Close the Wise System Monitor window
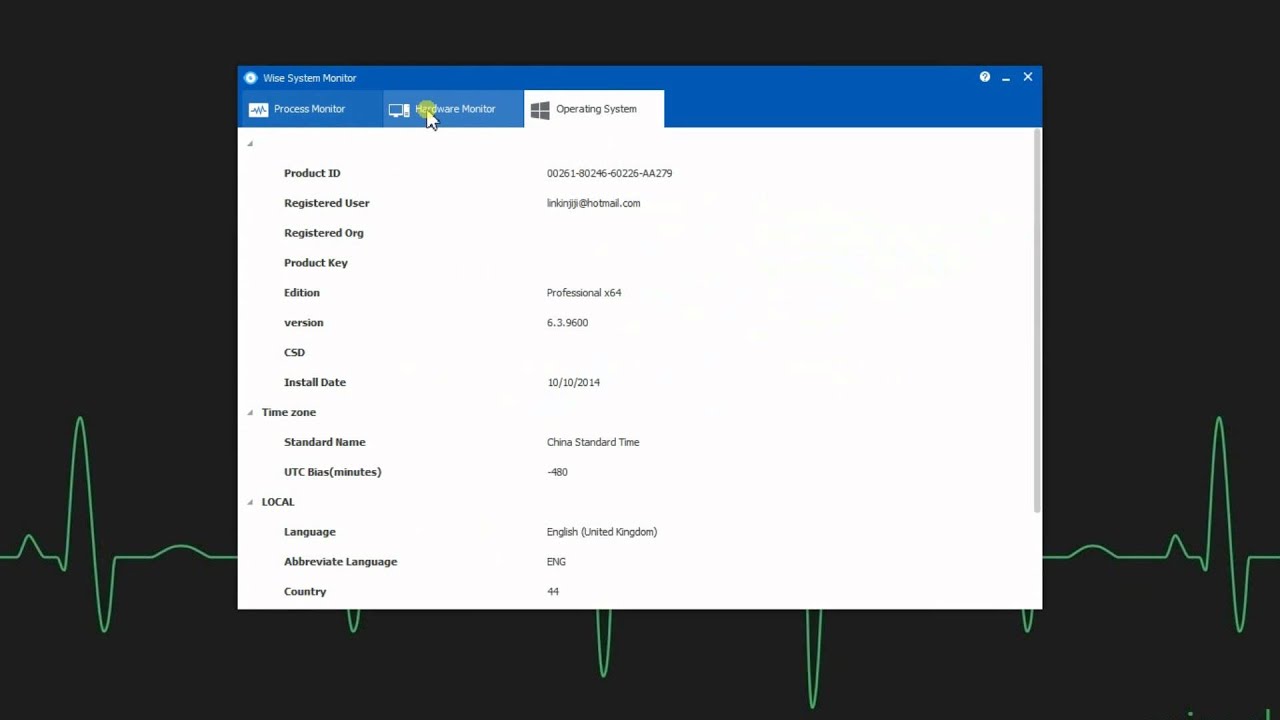 point(1027,77)
